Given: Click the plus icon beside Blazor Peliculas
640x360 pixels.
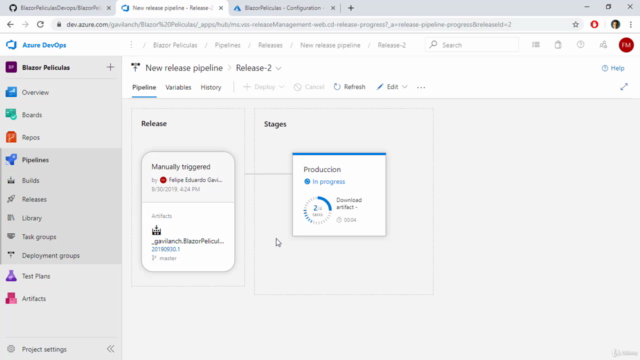Looking at the screenshot, I should click(x=110, y=67).
